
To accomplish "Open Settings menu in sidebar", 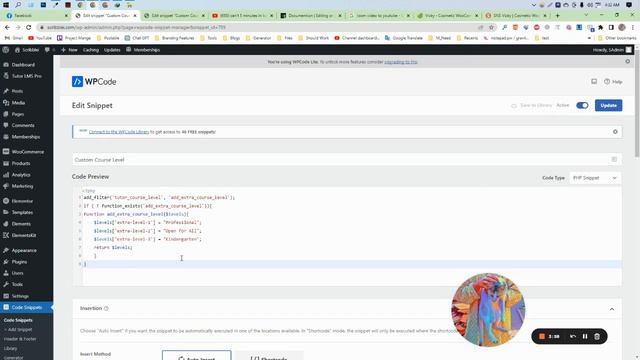I will (20, 296).
